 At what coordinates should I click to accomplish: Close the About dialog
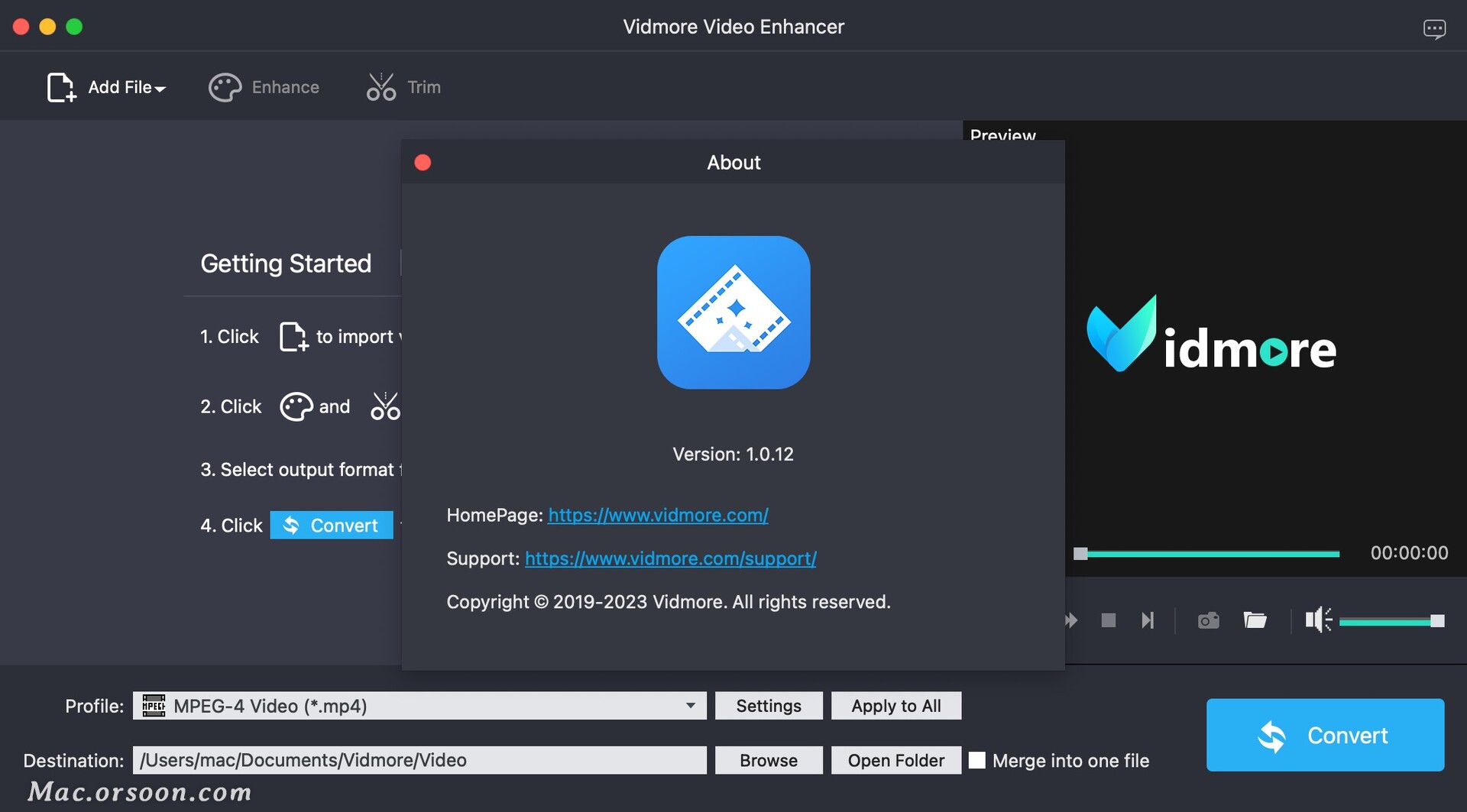tap(423, 162)
